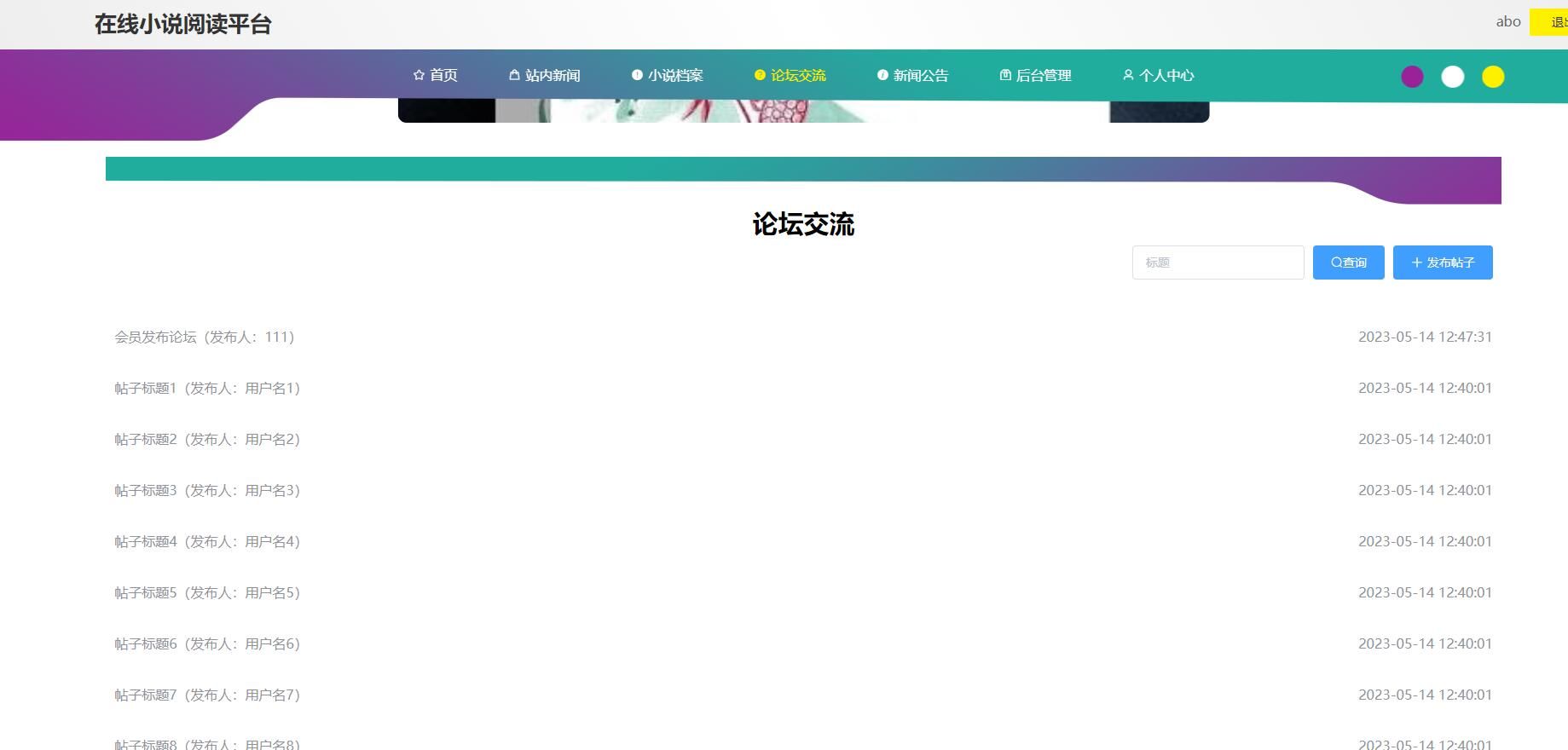Go to 个人中心 in navigation
Screen dimensions: 1568x750
coord(1159,75)
